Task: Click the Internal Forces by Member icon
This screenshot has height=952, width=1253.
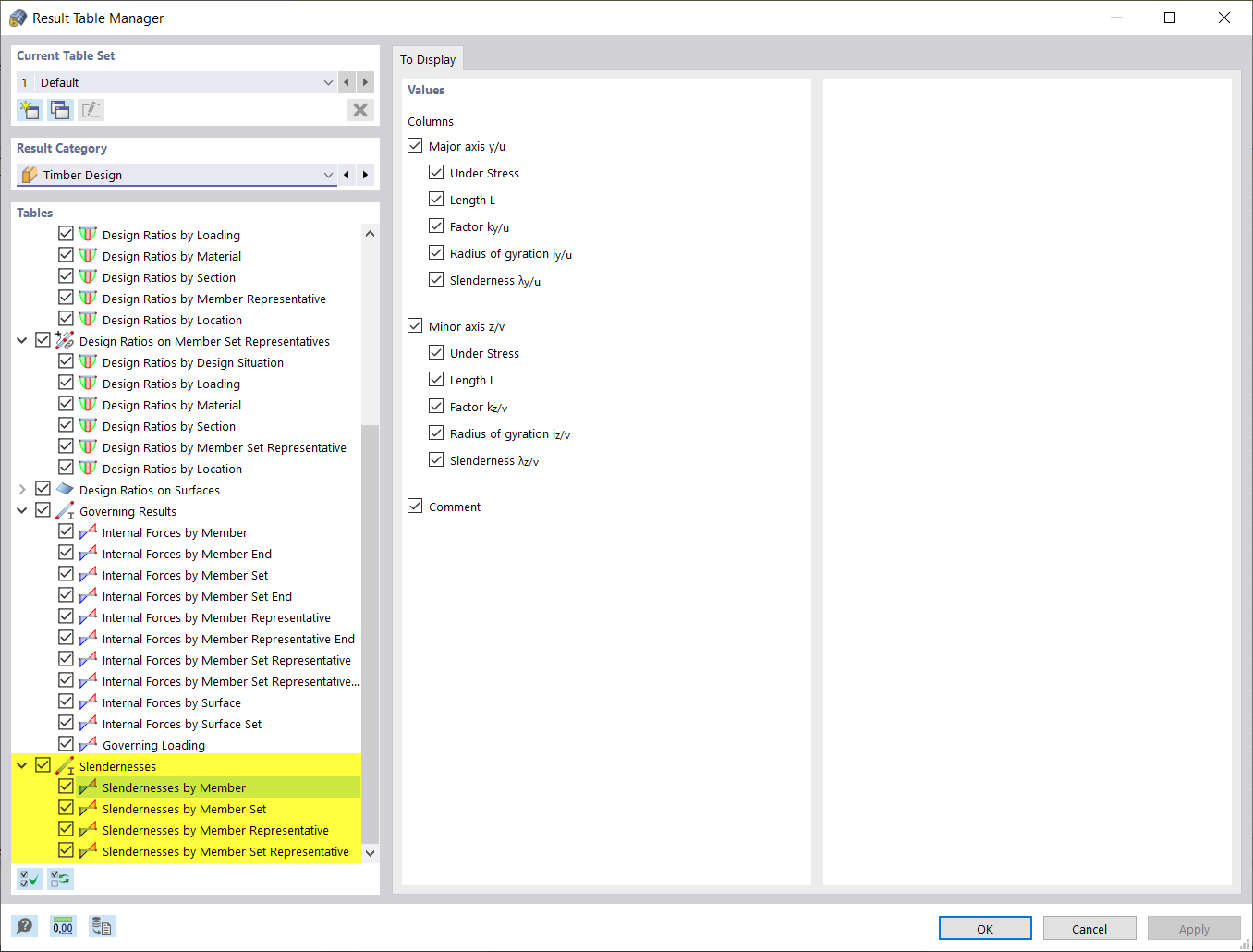Action: pos(88,531)
